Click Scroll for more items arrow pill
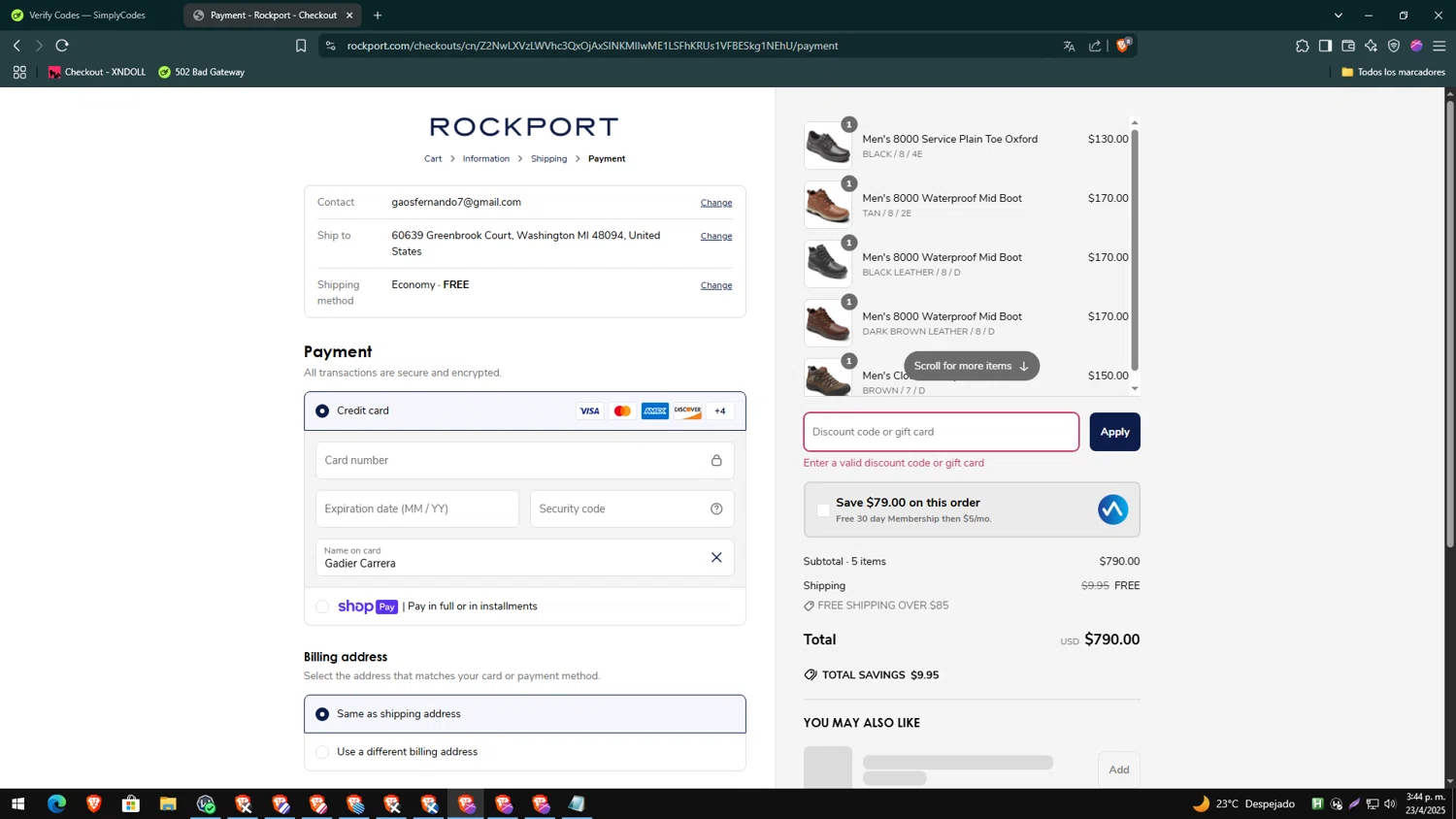Viewport: 1456px width, 819px height. pyautogui.click(x=972, y=366)
